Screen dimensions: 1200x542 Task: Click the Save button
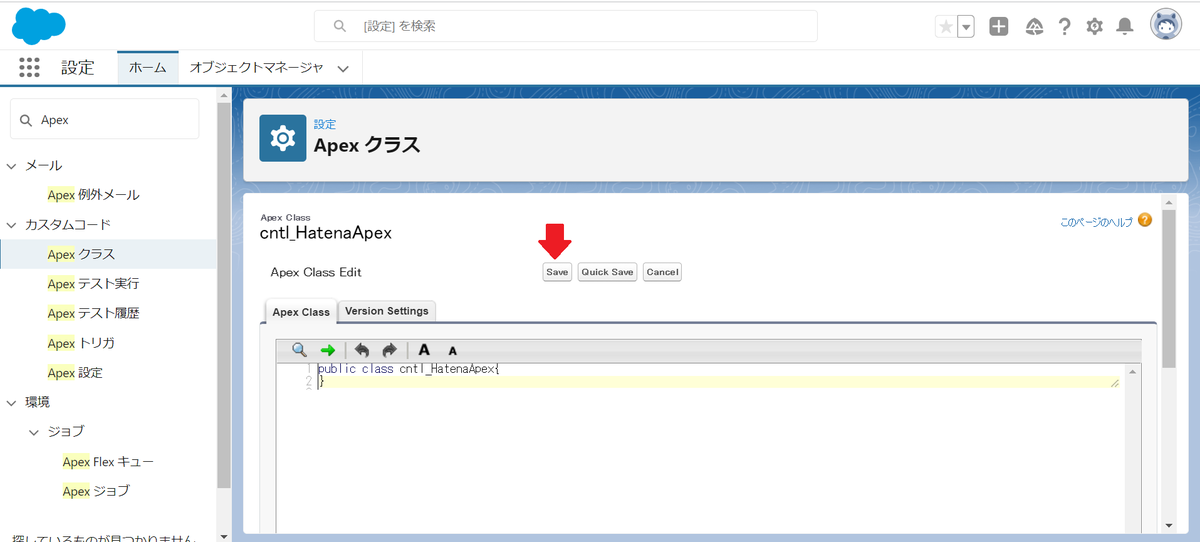click(557, 272)
